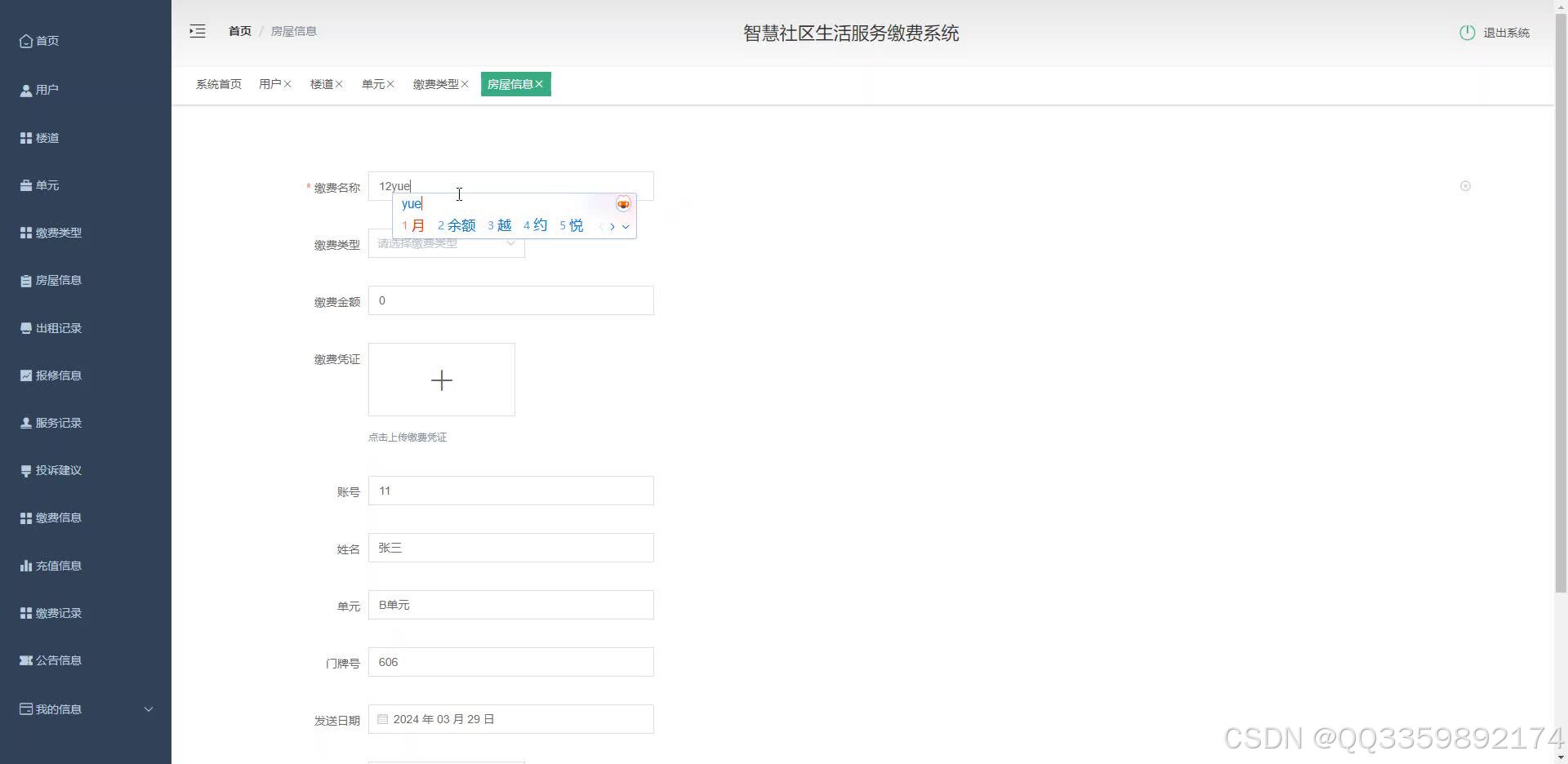Screen dimensions: 1568x764
Task: Click the house icon beside 首页 in sidebar
Action: click(x=26, y=41)
